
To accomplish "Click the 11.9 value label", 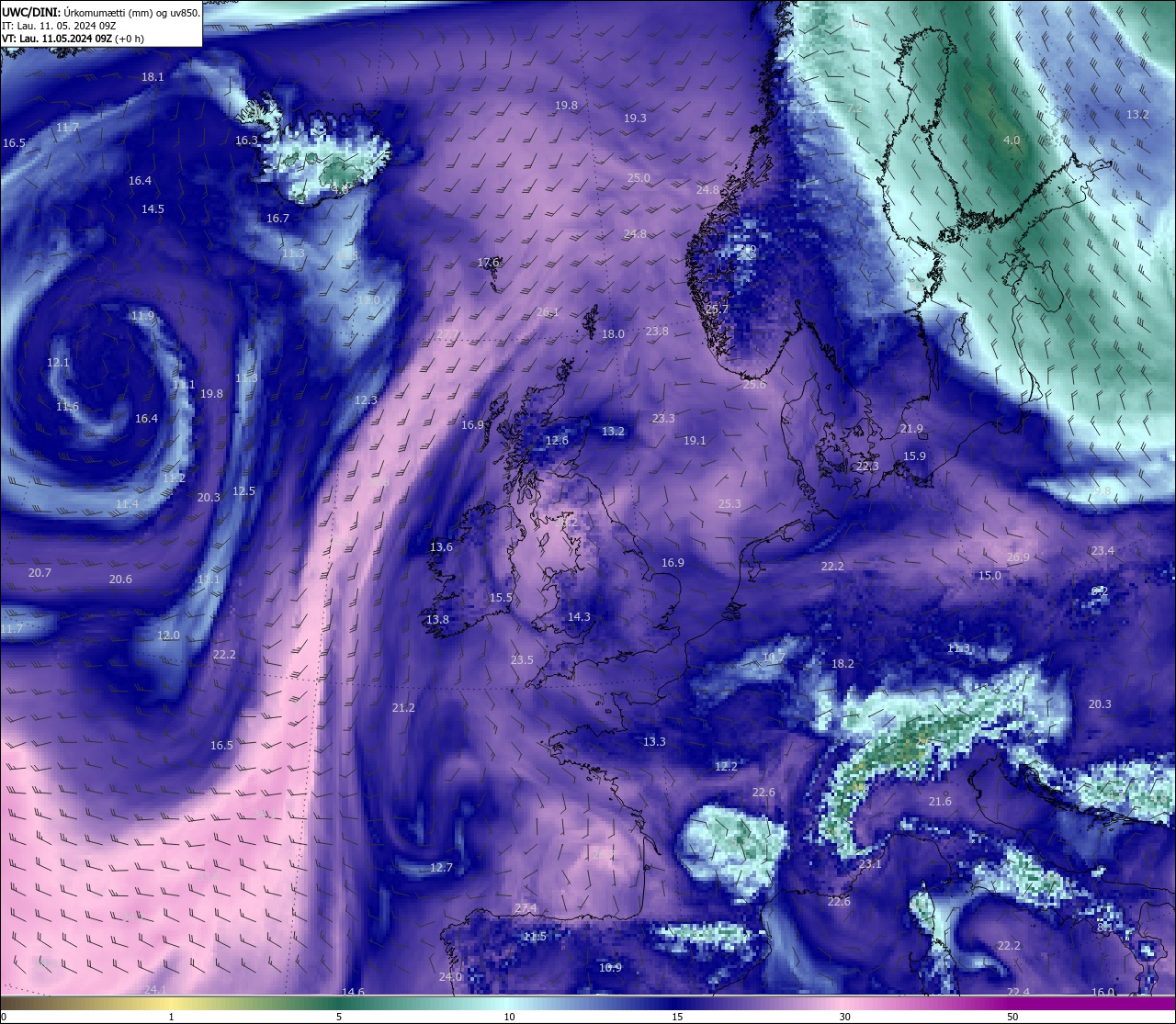I will 142,316.
